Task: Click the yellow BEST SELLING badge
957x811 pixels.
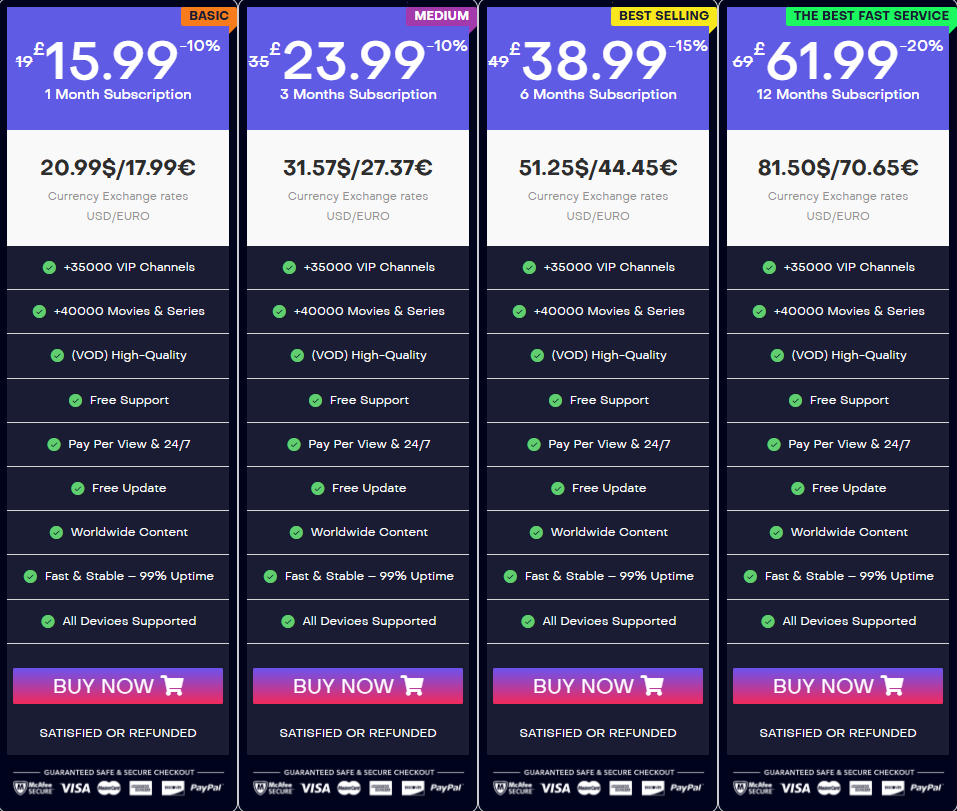Action: pos(663,16)
